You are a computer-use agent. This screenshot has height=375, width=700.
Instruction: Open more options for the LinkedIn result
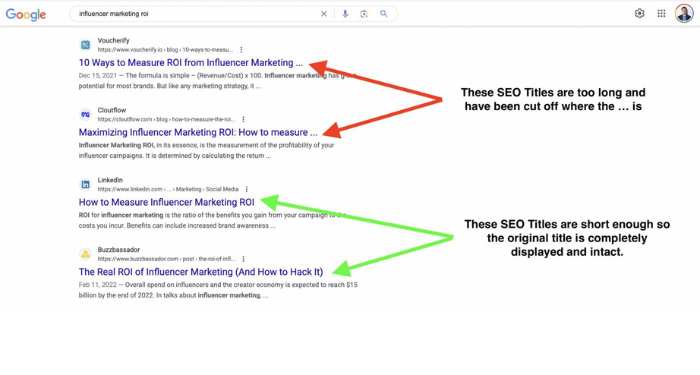coord(247,189)
